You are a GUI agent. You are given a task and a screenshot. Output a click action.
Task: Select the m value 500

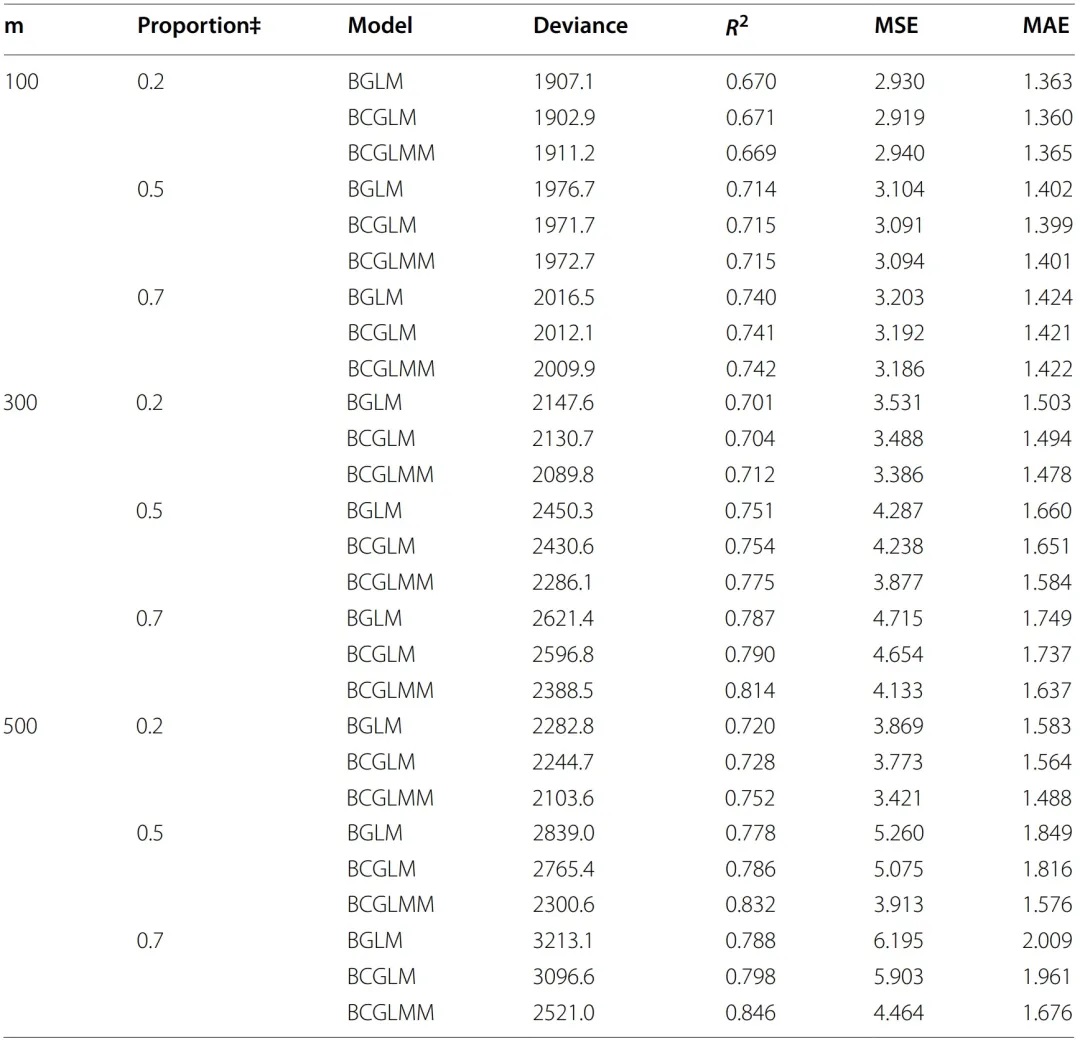coord(20,725)
